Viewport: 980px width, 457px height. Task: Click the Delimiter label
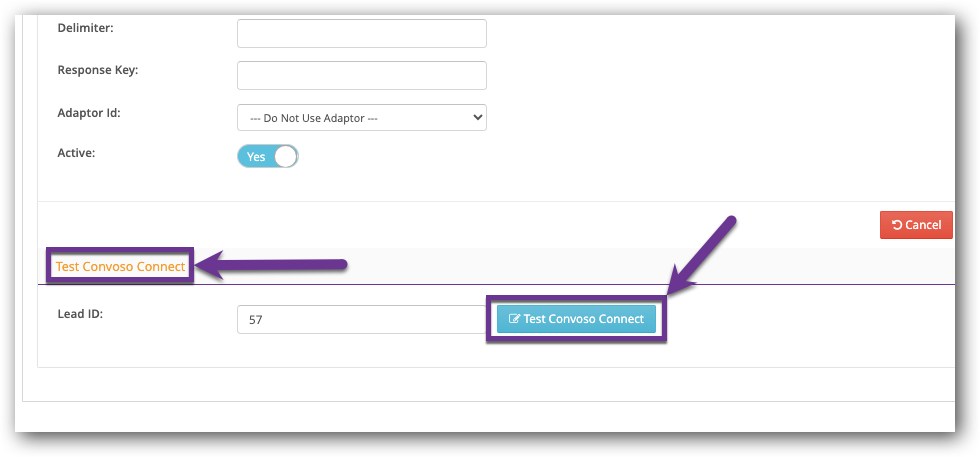86,28
